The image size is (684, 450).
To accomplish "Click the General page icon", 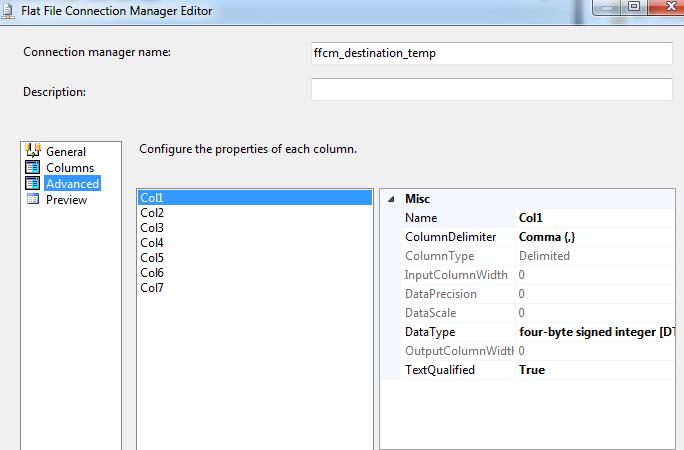I will 32,151.
